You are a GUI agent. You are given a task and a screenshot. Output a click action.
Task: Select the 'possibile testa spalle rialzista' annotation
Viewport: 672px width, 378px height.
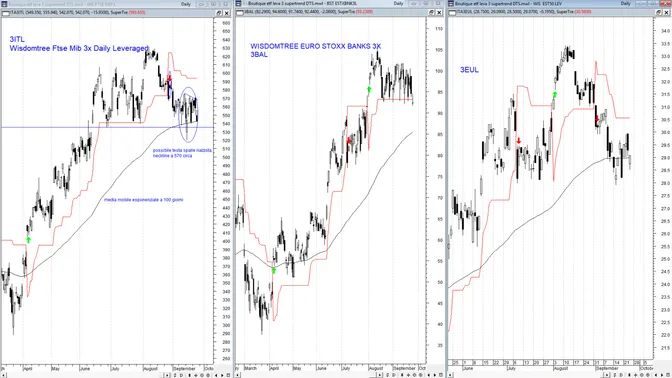[x=182, y=150]
